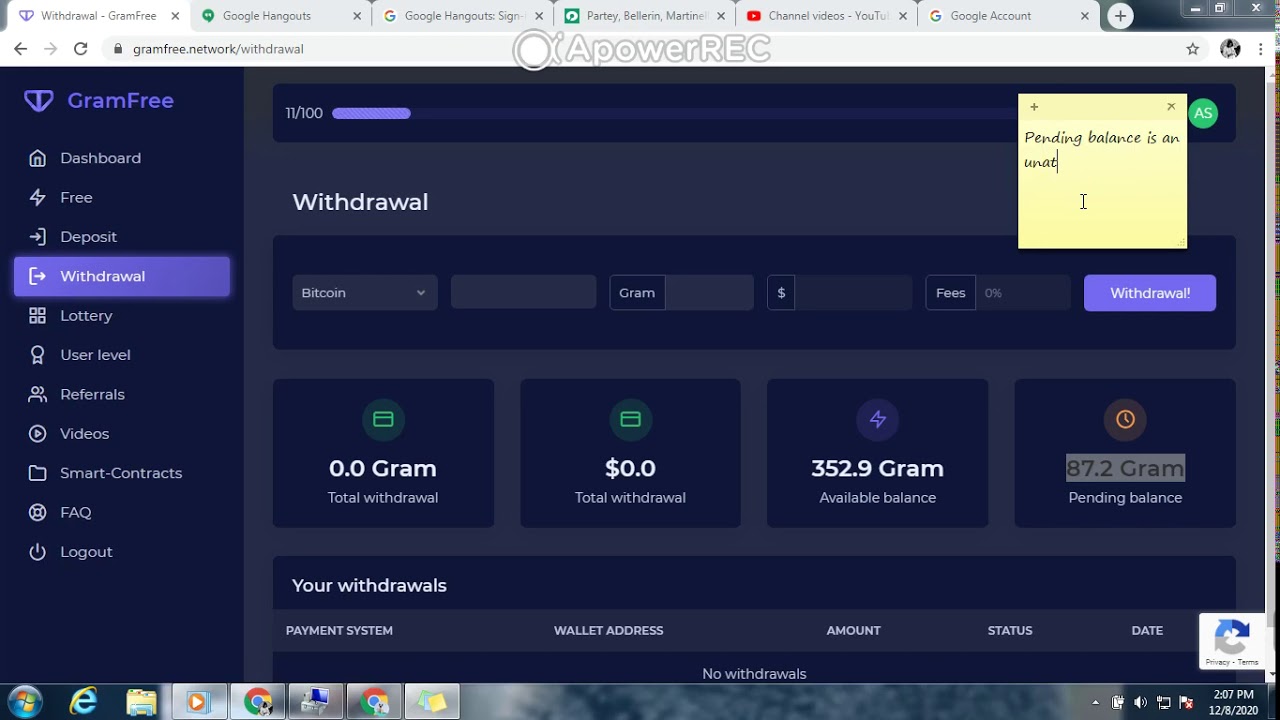
Task: Open the Chrome profile avatar
Action: [x=1230, y=49]
